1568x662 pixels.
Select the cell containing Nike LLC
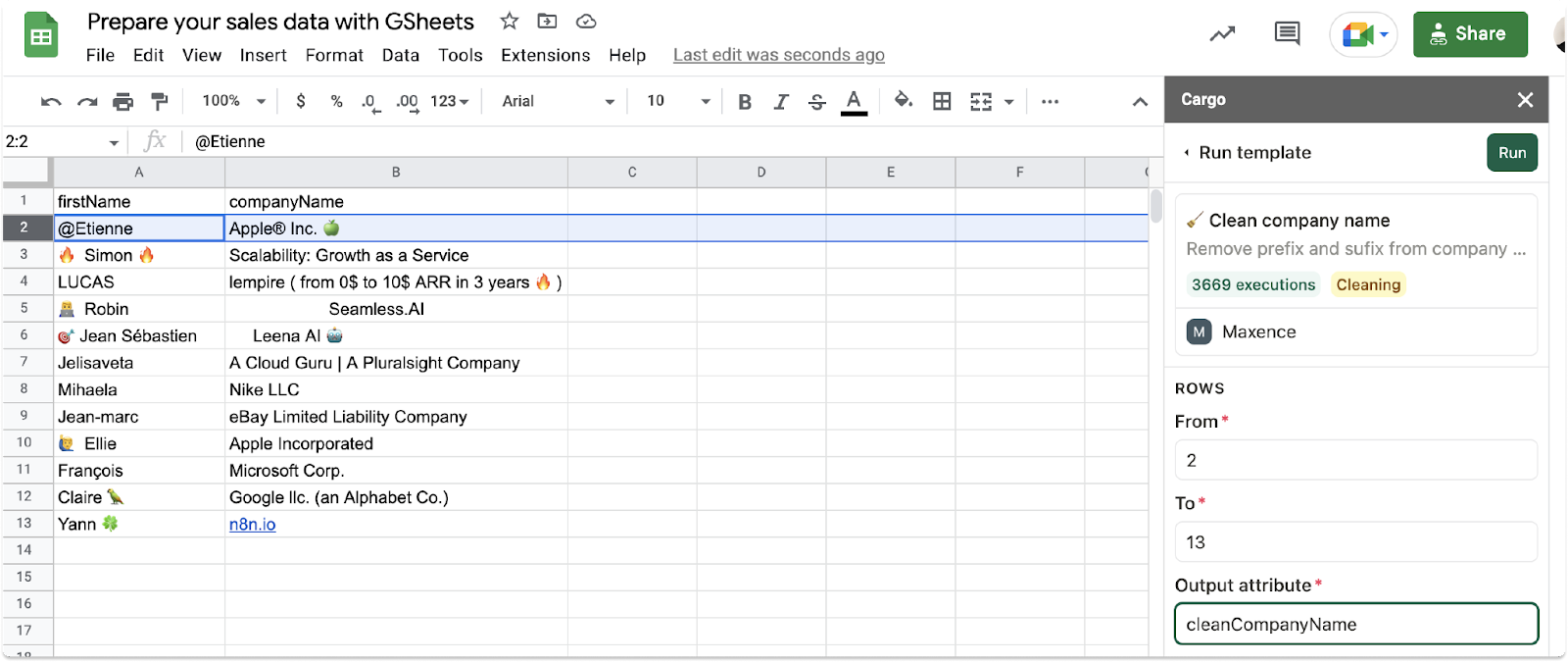coord(396,389)
